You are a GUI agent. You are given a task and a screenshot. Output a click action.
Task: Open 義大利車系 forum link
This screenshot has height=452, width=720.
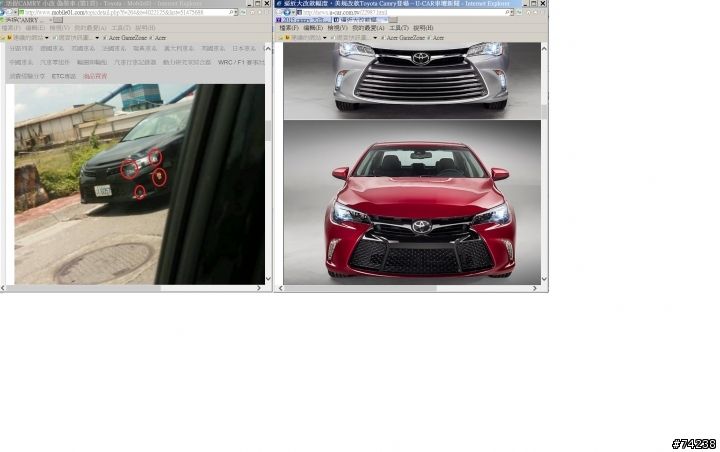(x=179, y=48)
